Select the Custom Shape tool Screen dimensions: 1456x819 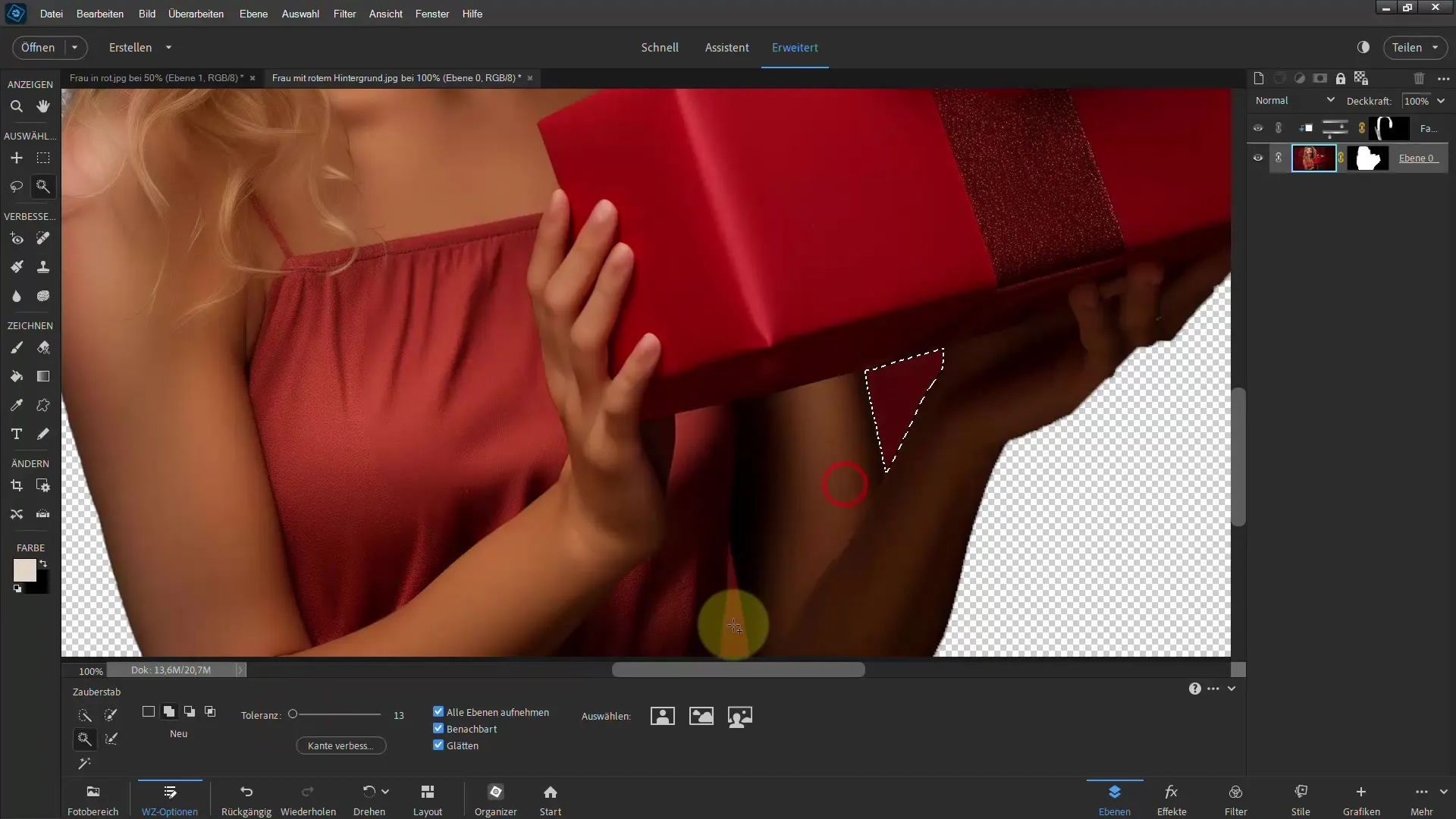43,405
